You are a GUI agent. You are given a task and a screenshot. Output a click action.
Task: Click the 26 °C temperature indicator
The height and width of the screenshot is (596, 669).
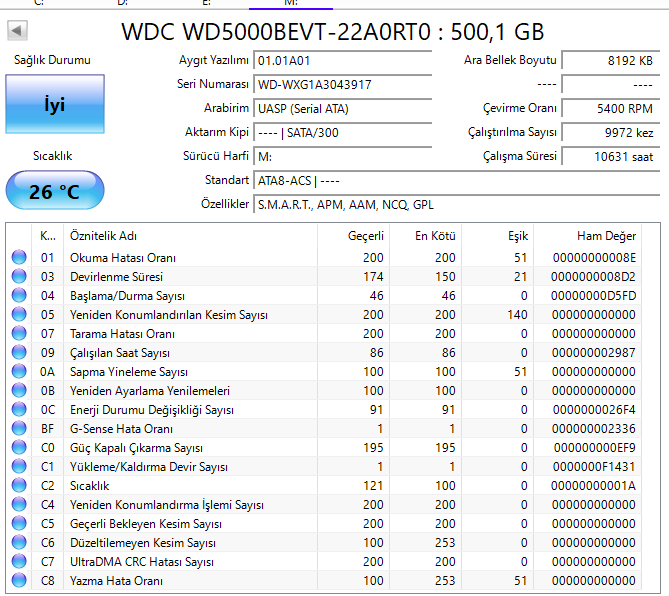pos(55,191)
